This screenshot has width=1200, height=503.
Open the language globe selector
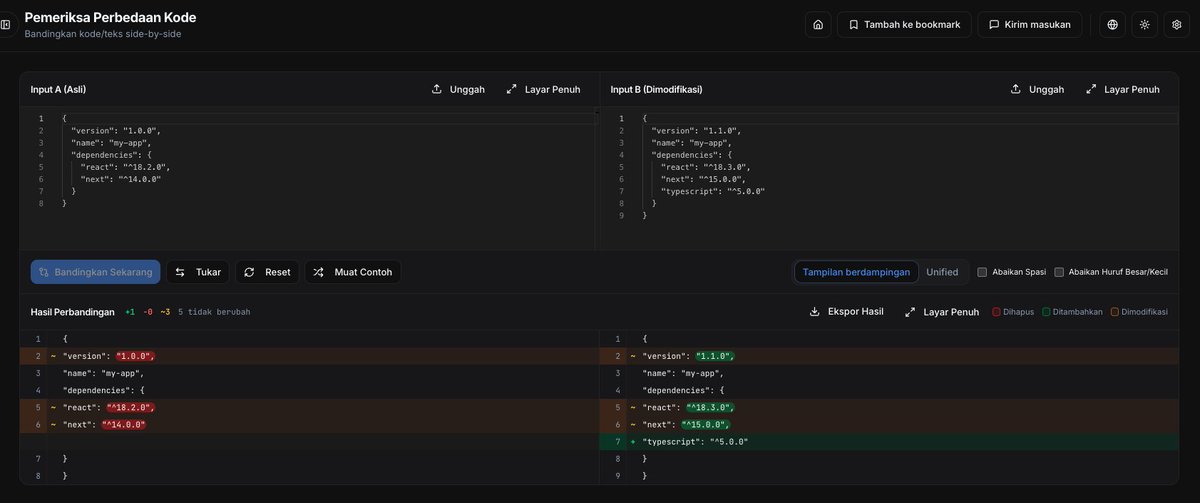(x=1112, y=25)
